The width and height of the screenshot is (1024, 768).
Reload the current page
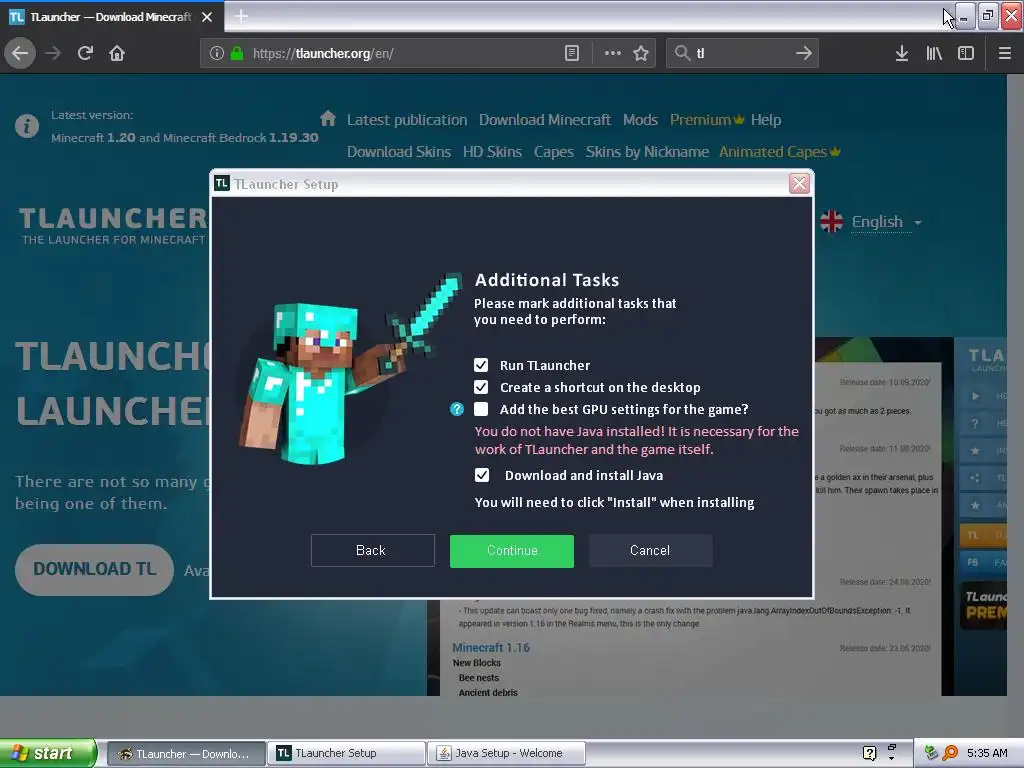click(85, 53)
